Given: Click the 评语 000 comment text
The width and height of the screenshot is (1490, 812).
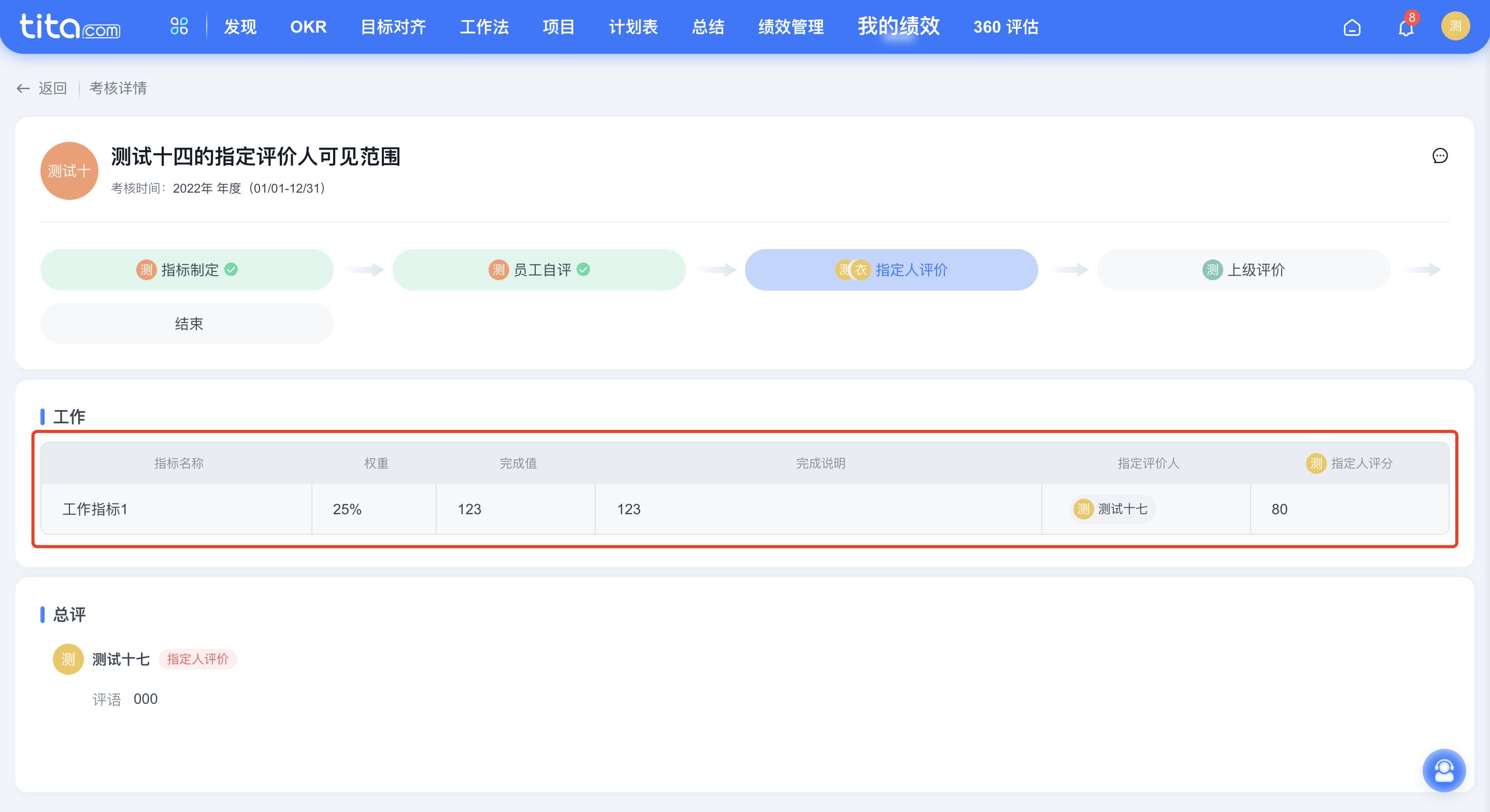Looking at the screenshot, I should pyautogui.click(x=125, y=699).
